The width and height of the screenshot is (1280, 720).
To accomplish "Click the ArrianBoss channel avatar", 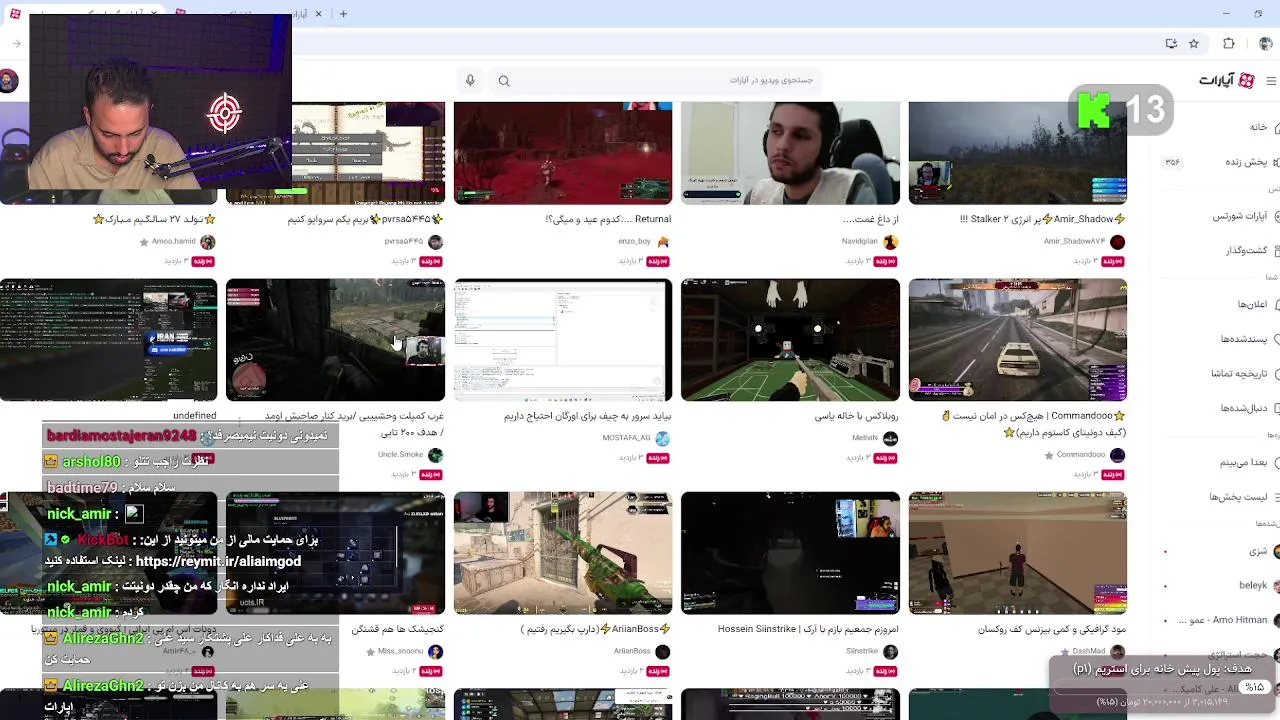I will [662, 651].
